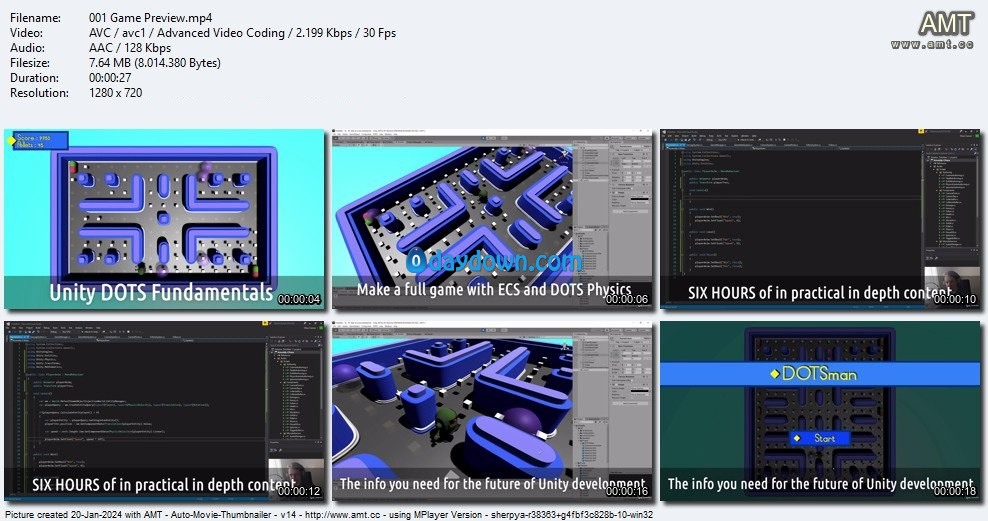Image resolution: width=988 pixels, height=521 pixels.
Task: Click the Start button in the DOTSman frame
Action: [820, 438]
